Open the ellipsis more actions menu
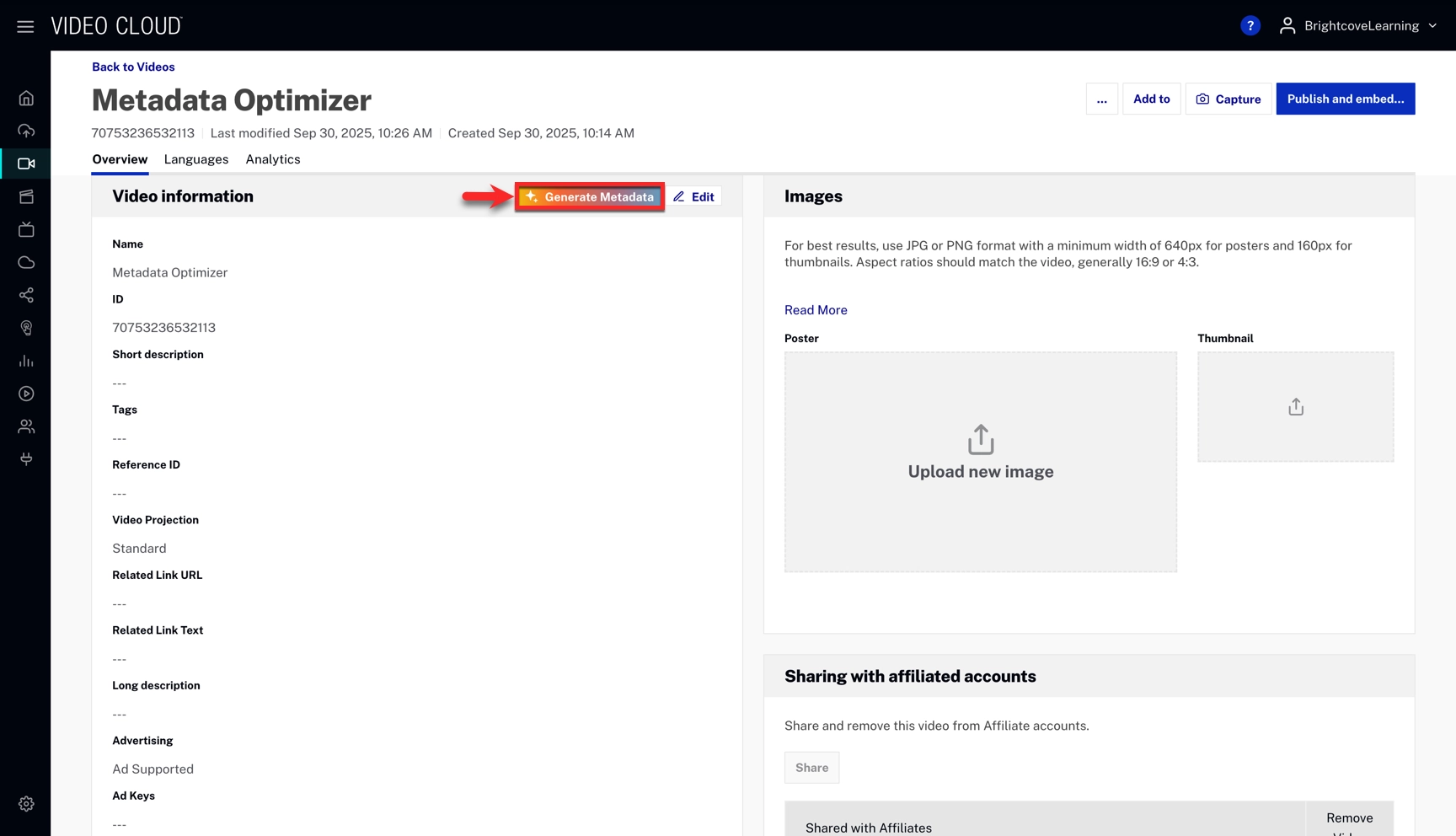This screenshot has width=1456, height=836. (1101, 99)
